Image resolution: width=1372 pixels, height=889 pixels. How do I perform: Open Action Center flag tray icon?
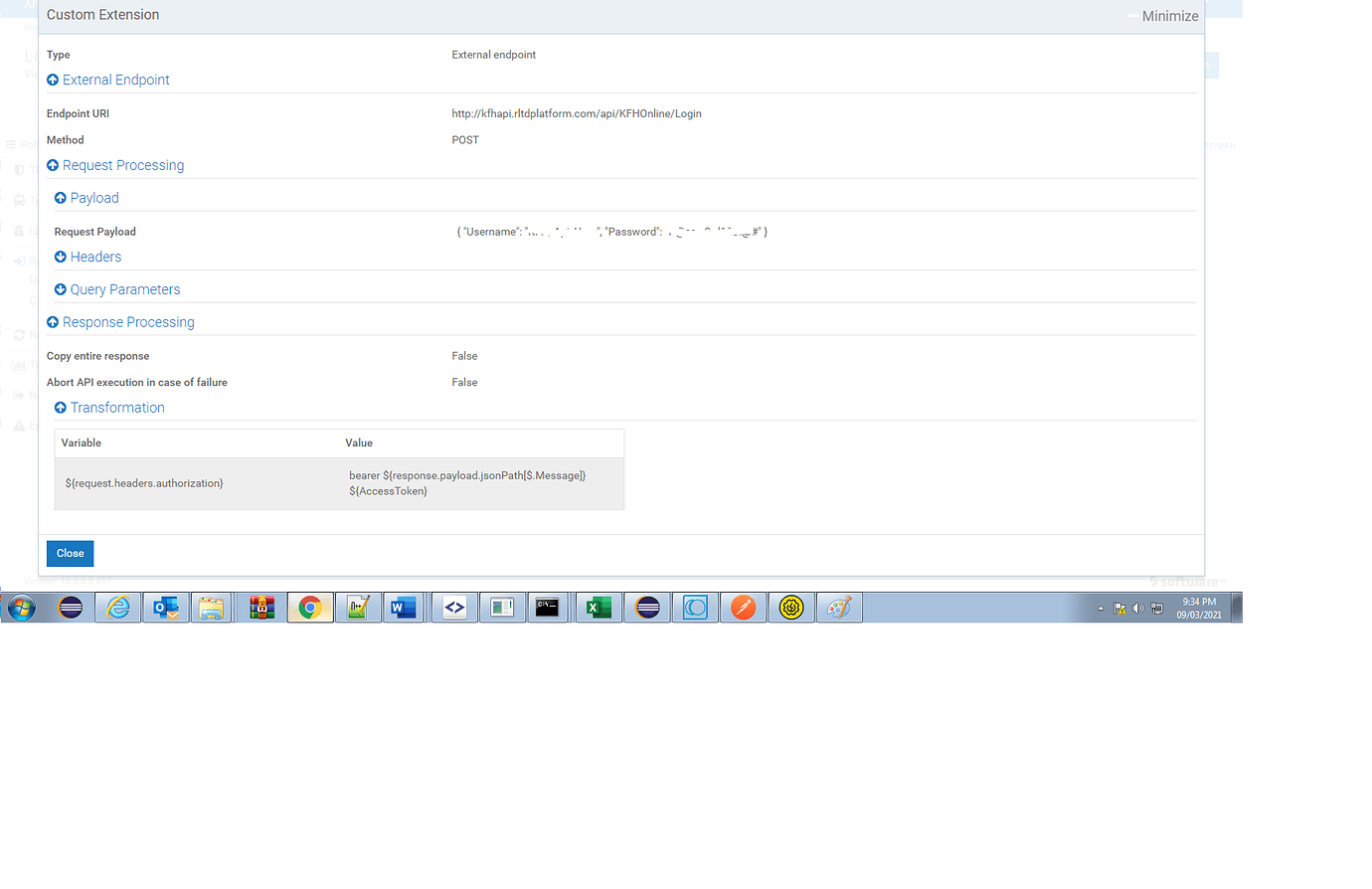1119,609
